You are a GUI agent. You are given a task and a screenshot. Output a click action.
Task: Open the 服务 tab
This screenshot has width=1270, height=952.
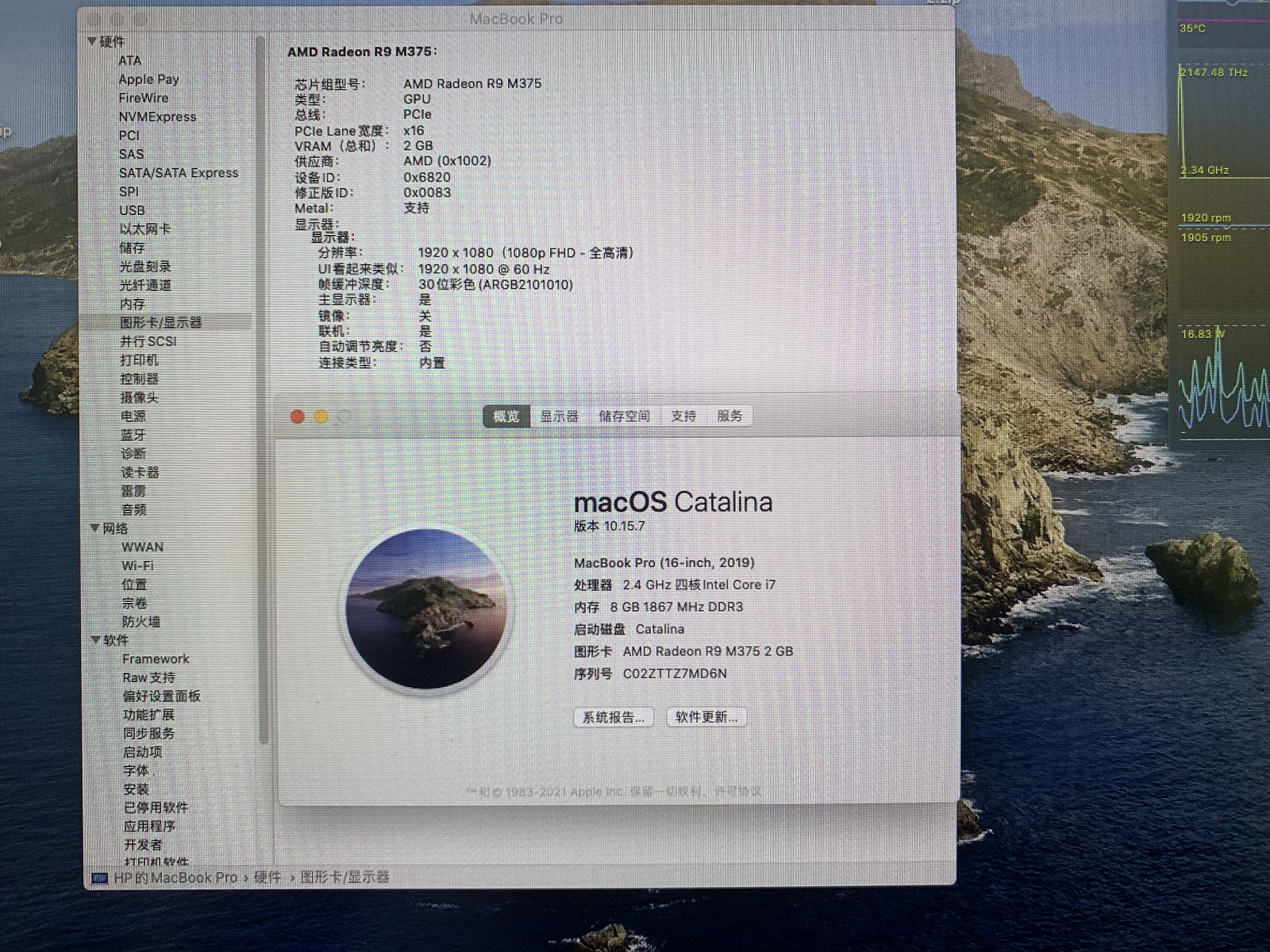[x=729, y=416]
